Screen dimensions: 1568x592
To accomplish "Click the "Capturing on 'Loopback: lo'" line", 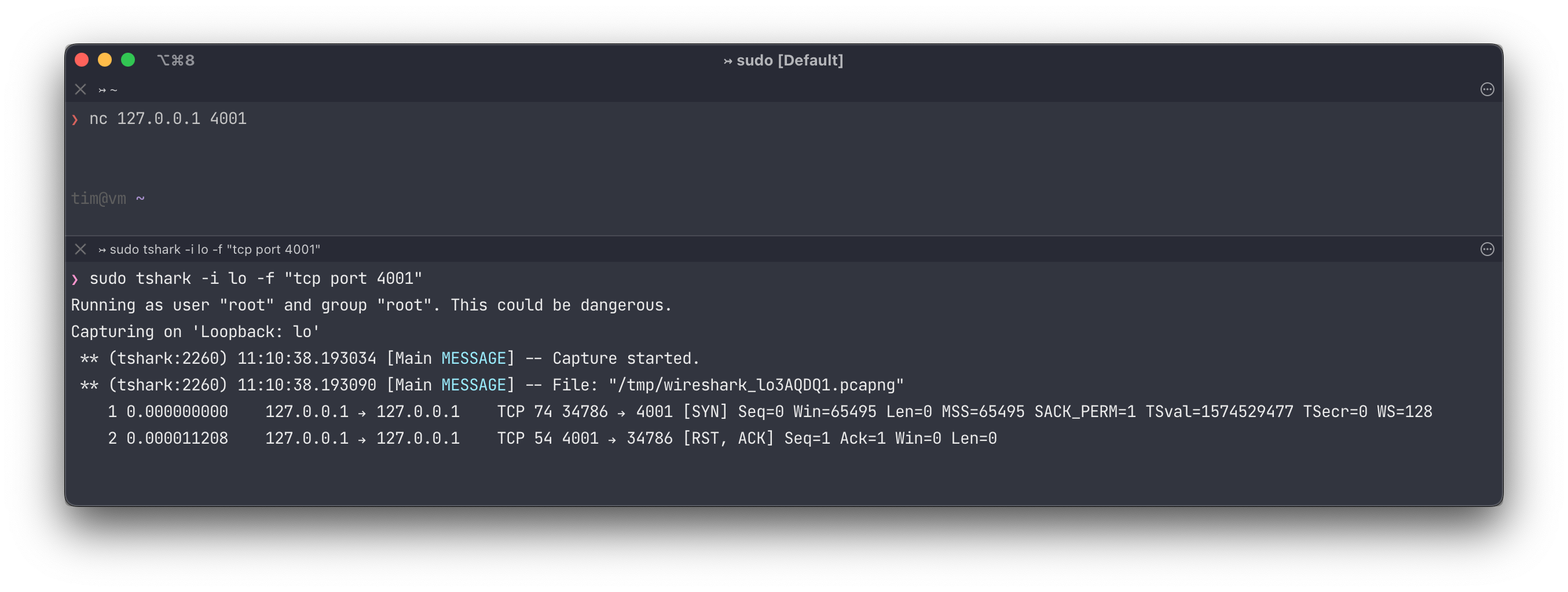I will (x=195, y=332).
